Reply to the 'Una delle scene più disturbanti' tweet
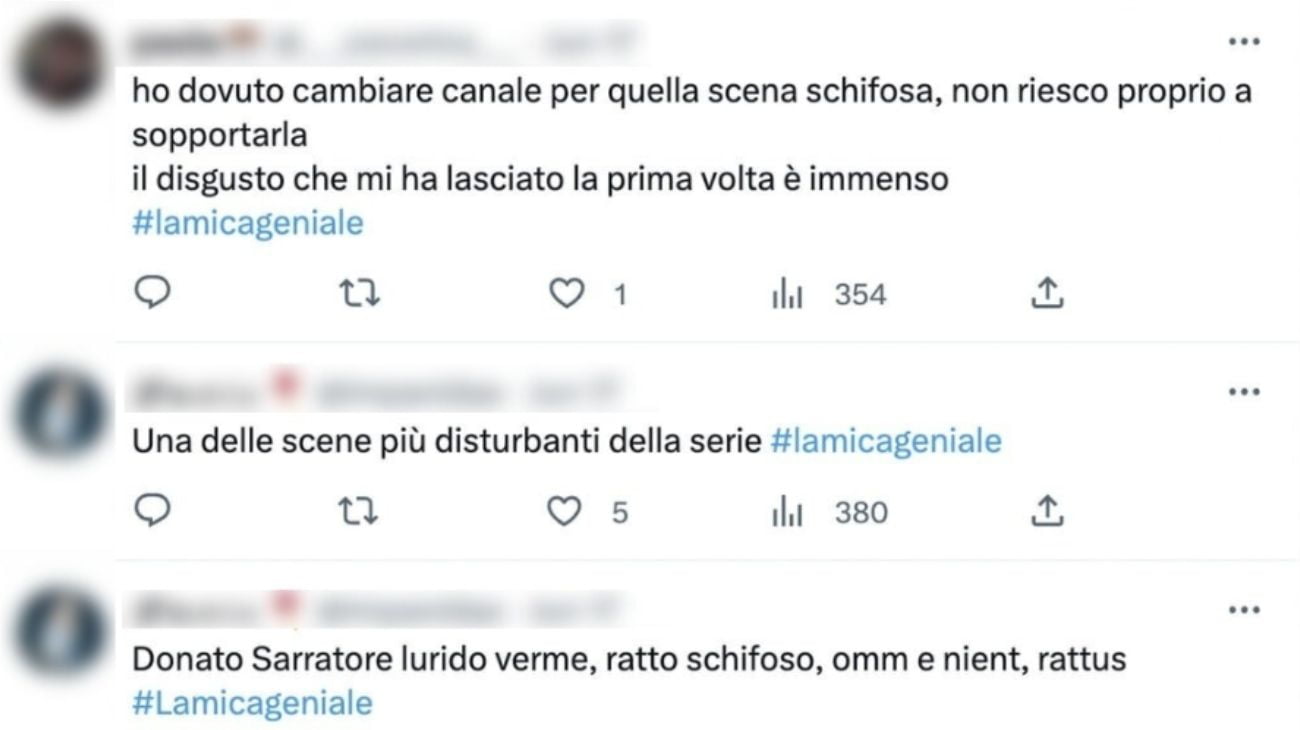The image size is (1300, 730). (152, 512)
